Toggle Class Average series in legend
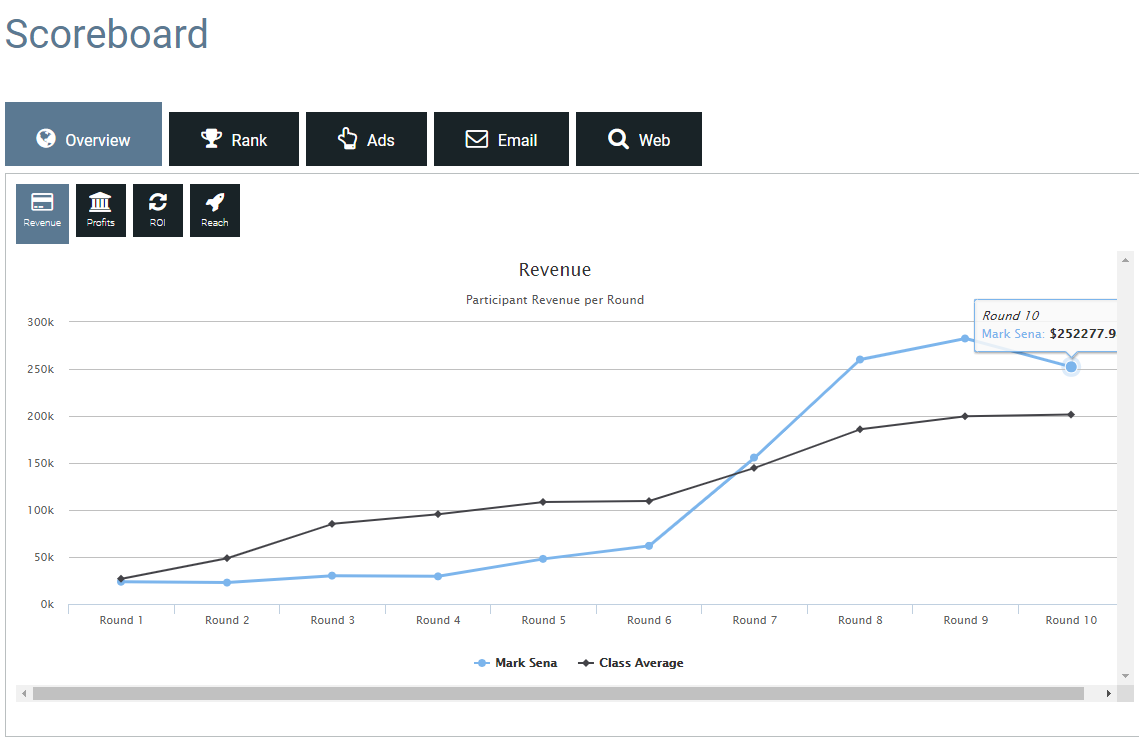Viewport: 1139px width, 740px height. [631, 663]
